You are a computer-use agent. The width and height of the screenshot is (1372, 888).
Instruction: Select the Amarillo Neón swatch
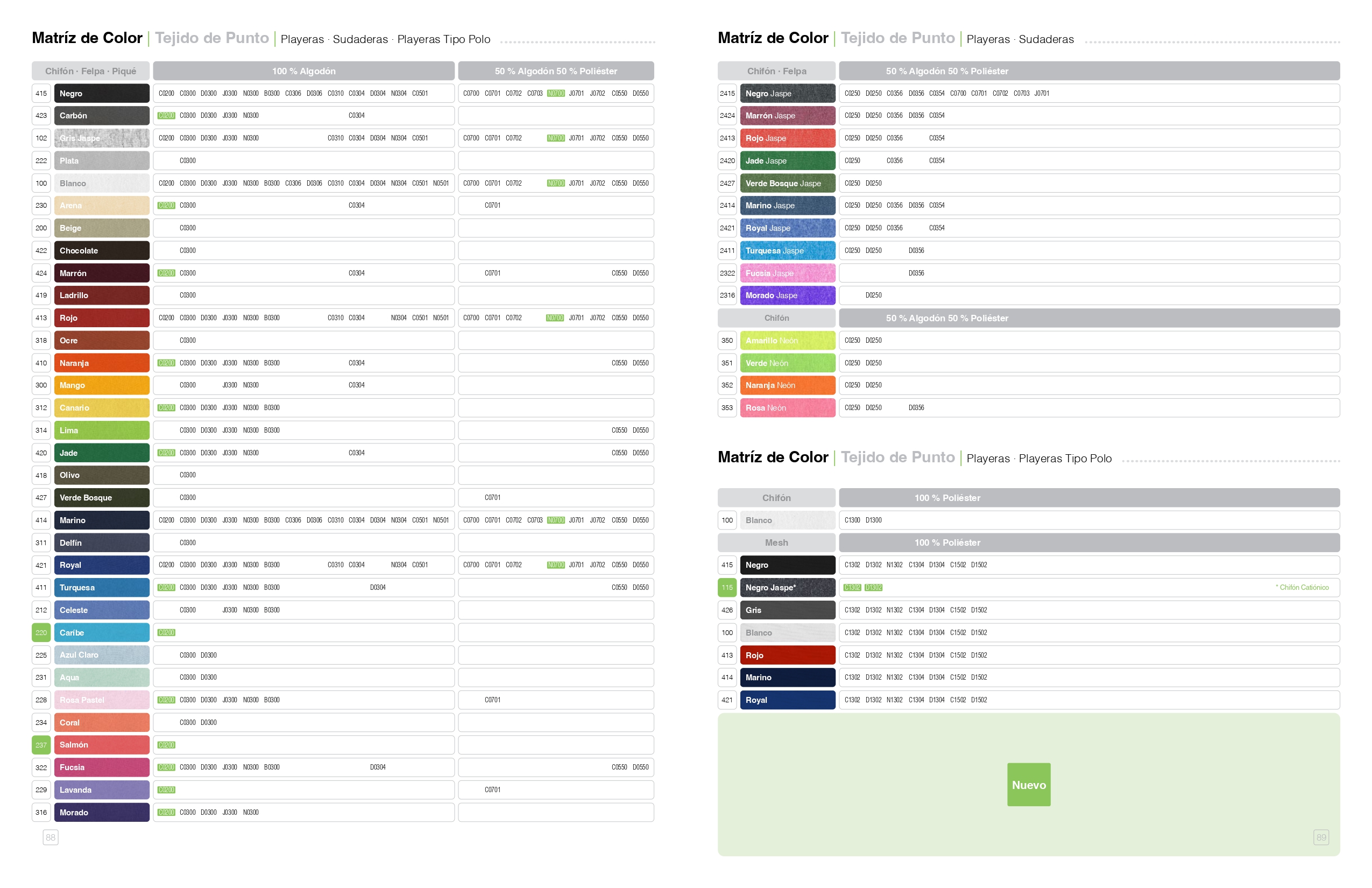[x=788, y=341]
